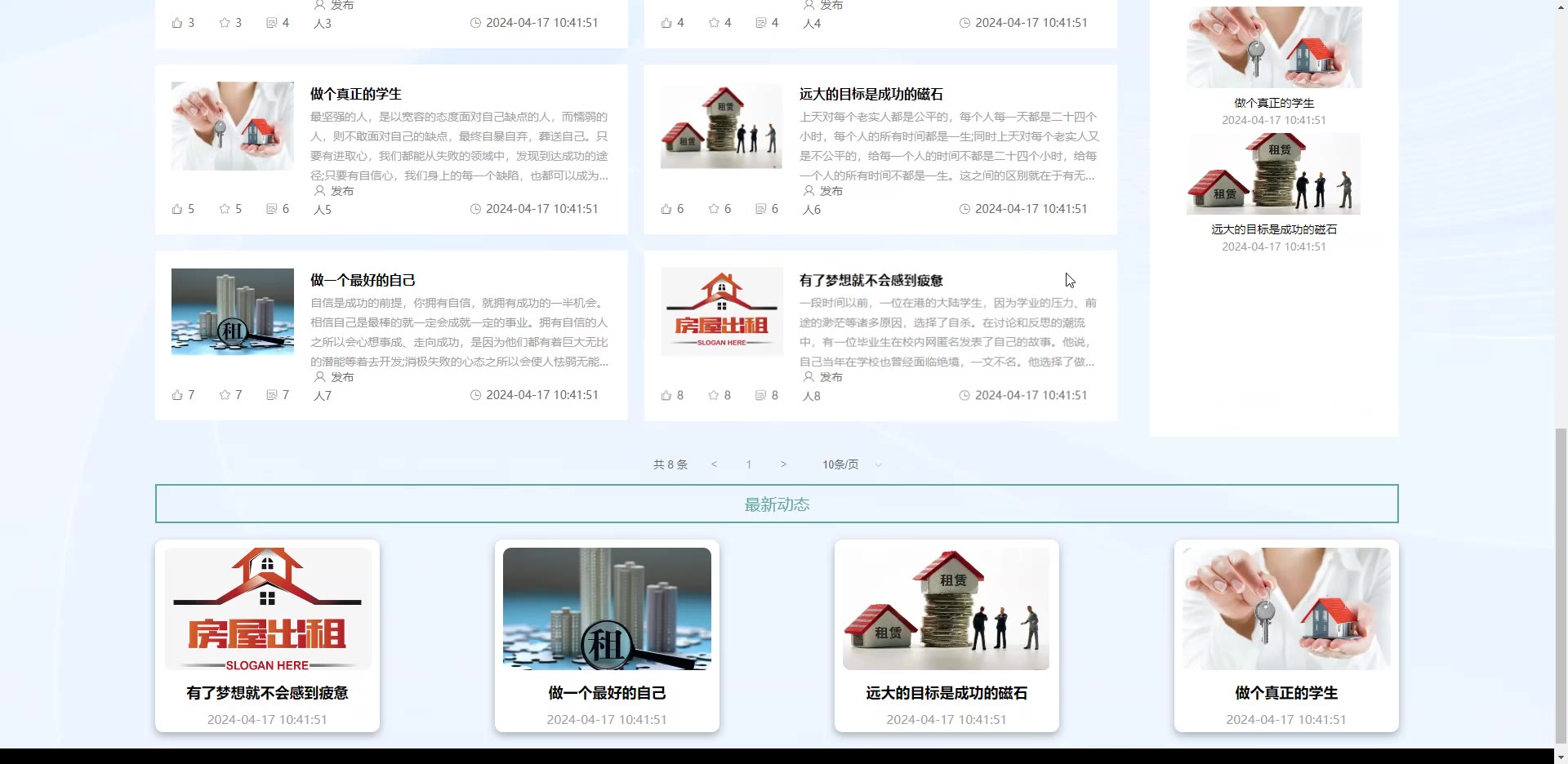This screenshot has height=764, width=1568.
Task: Click the user icon beside 发布 in 做个真正的学生
Action: 319,190
